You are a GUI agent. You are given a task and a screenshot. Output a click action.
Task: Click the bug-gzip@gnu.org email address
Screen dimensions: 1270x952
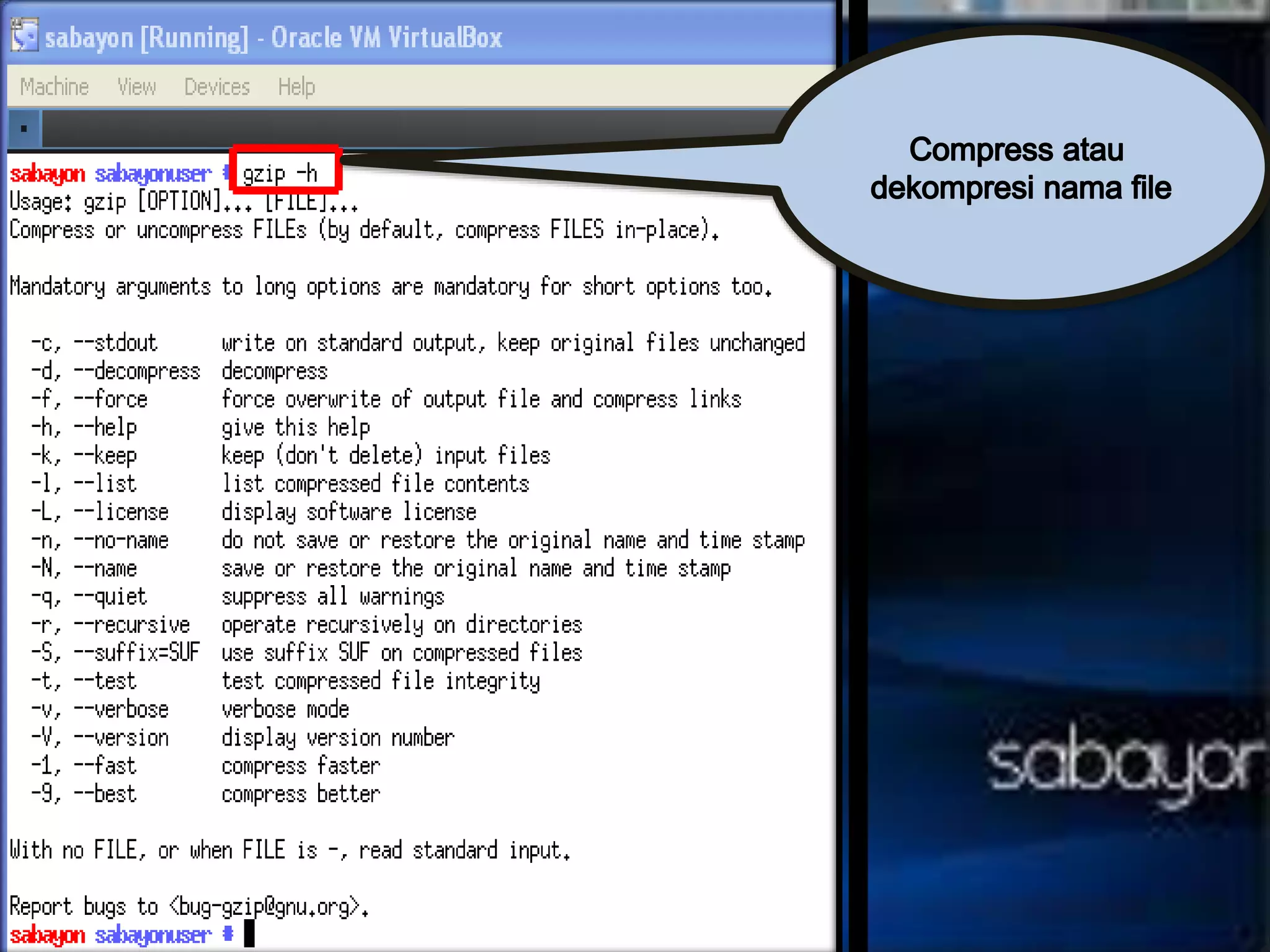click(267, 907)
